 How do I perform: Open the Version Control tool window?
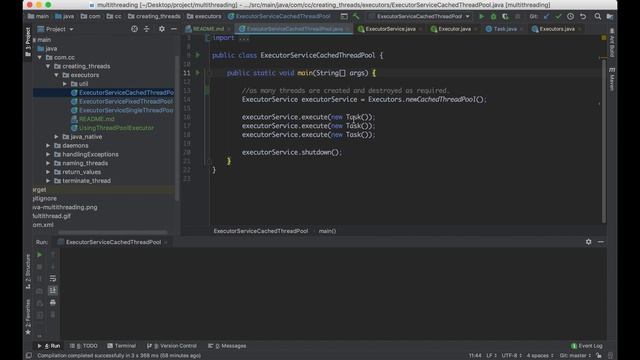172,346
